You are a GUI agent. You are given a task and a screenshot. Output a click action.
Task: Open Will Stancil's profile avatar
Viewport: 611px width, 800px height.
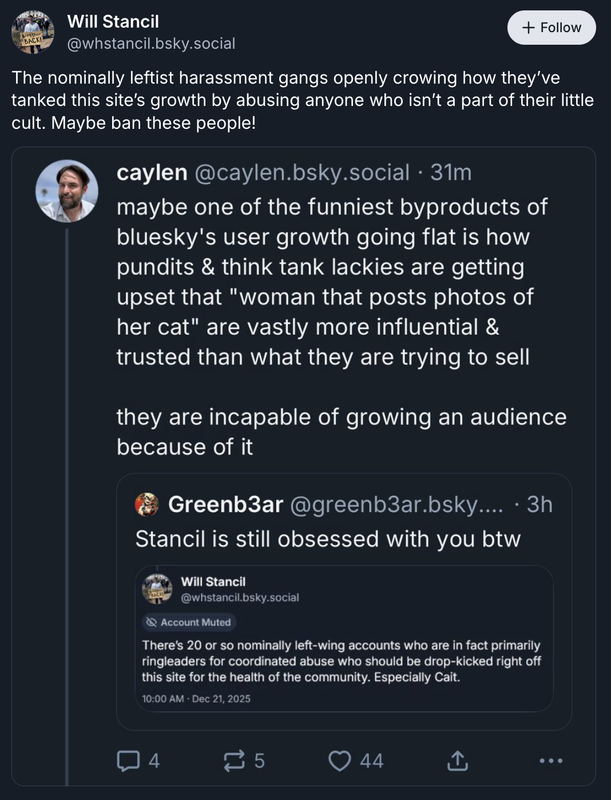(x=32, y=32)
